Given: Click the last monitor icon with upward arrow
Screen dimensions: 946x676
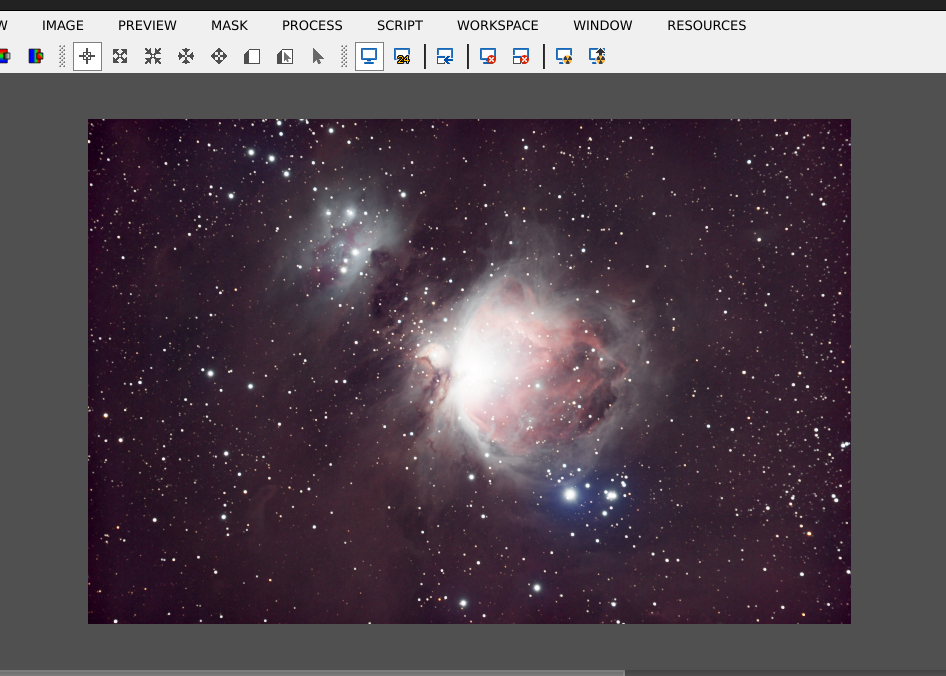Looking at the screenshot, I should (x=597, y=57).
